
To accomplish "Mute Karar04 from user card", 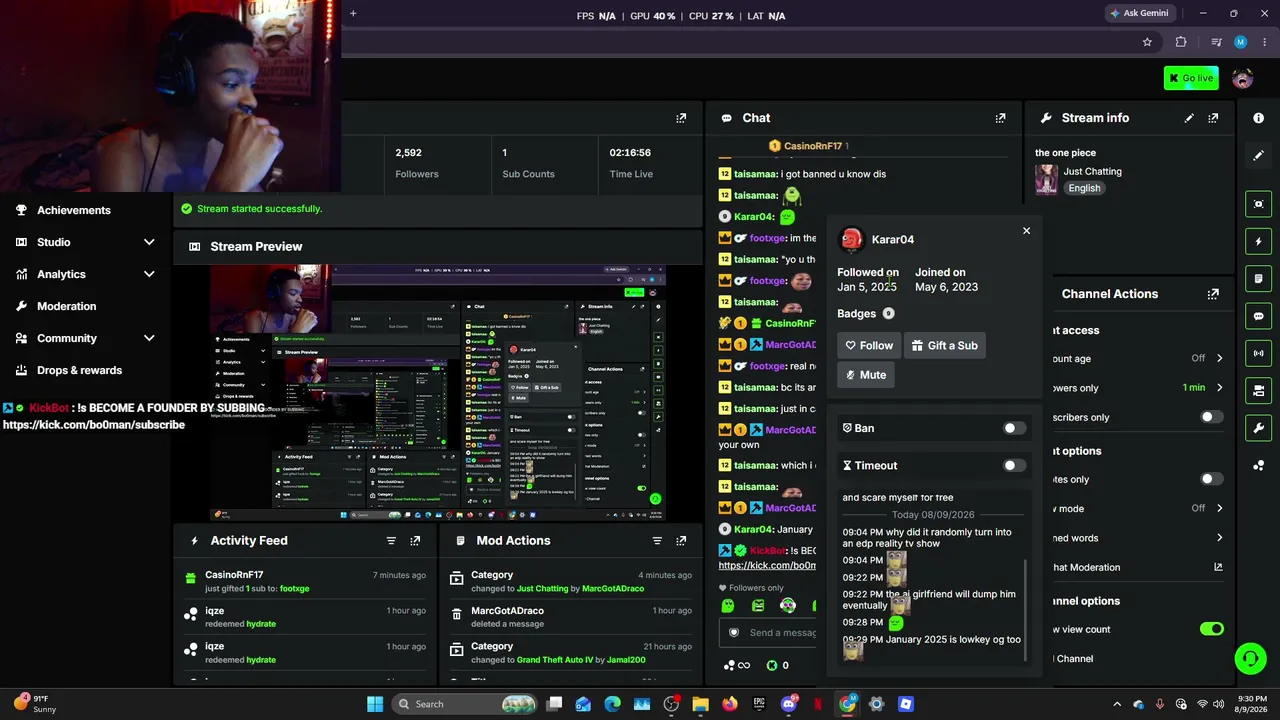I will pos(866,375).
